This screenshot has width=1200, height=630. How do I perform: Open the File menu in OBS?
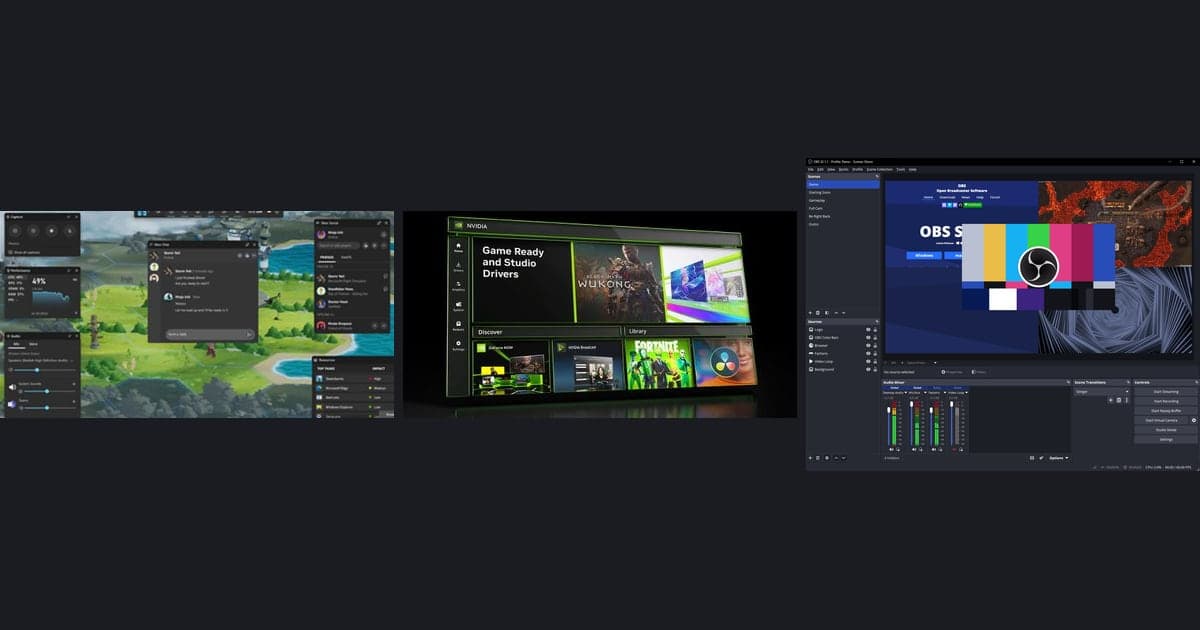811,169
